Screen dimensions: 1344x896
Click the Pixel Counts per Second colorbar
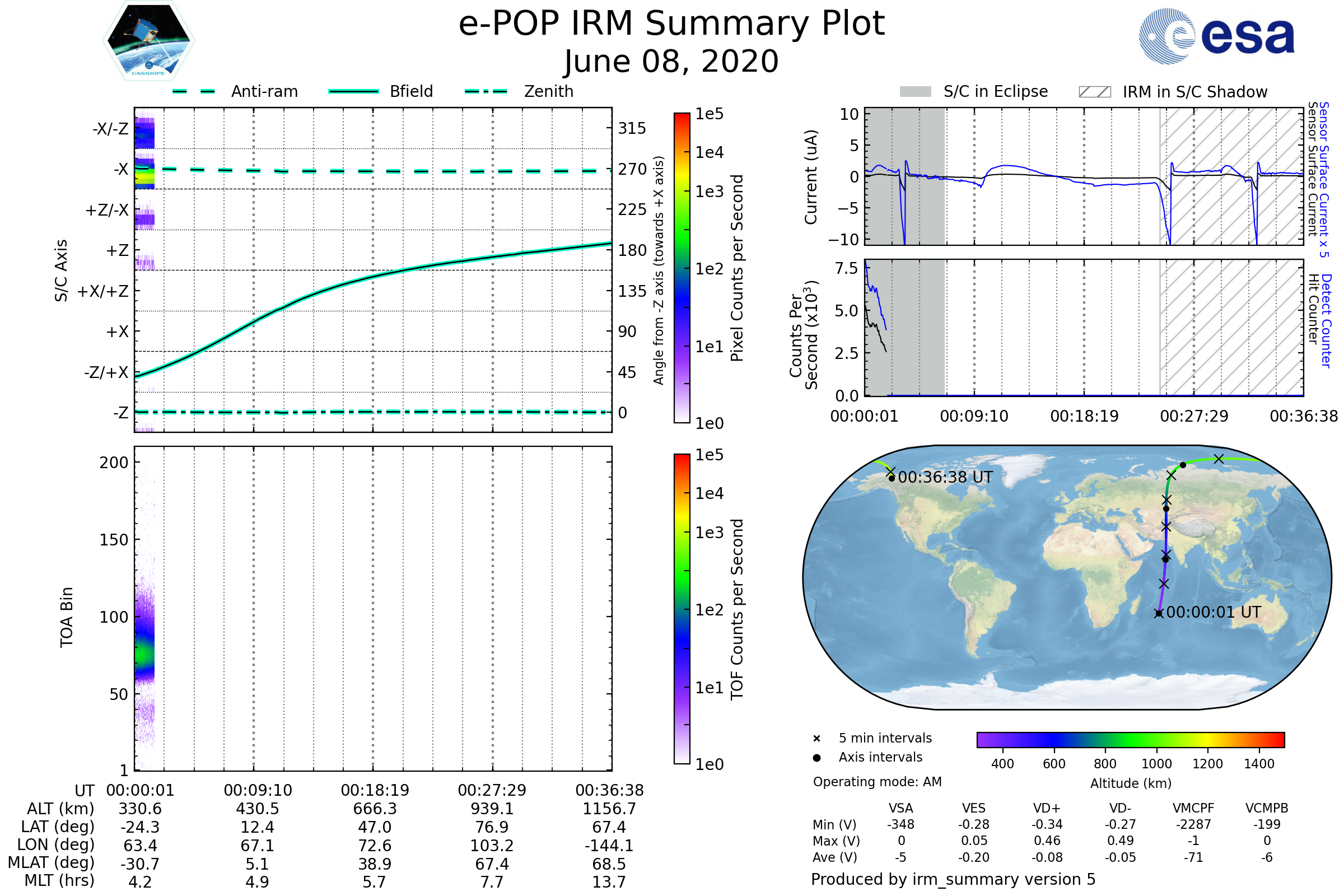[682, 268]
